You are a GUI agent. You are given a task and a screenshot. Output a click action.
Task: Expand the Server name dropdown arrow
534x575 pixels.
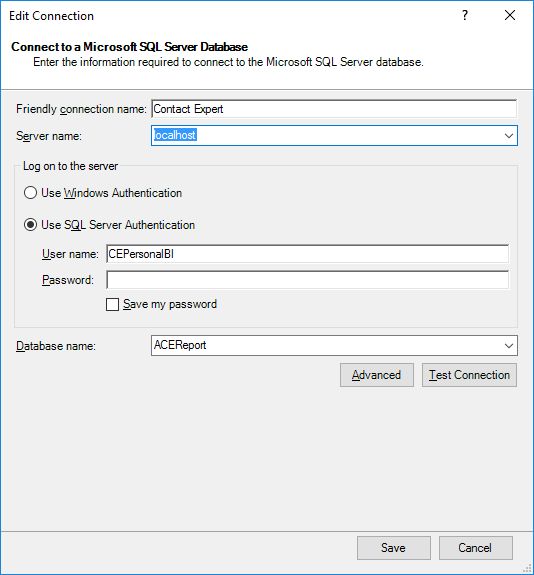point(509,136)
